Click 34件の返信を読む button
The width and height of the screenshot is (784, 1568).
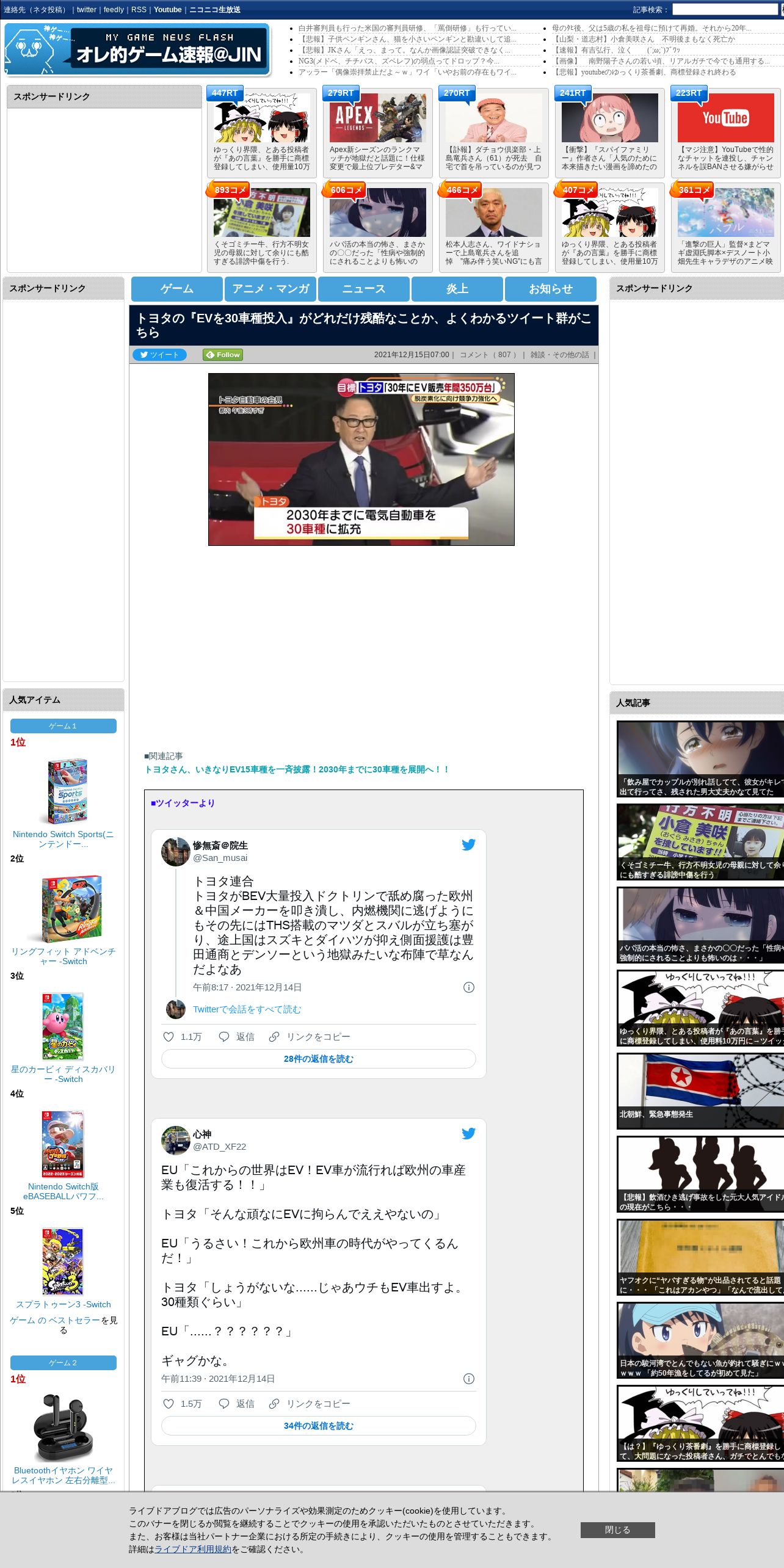[318, 1426]
